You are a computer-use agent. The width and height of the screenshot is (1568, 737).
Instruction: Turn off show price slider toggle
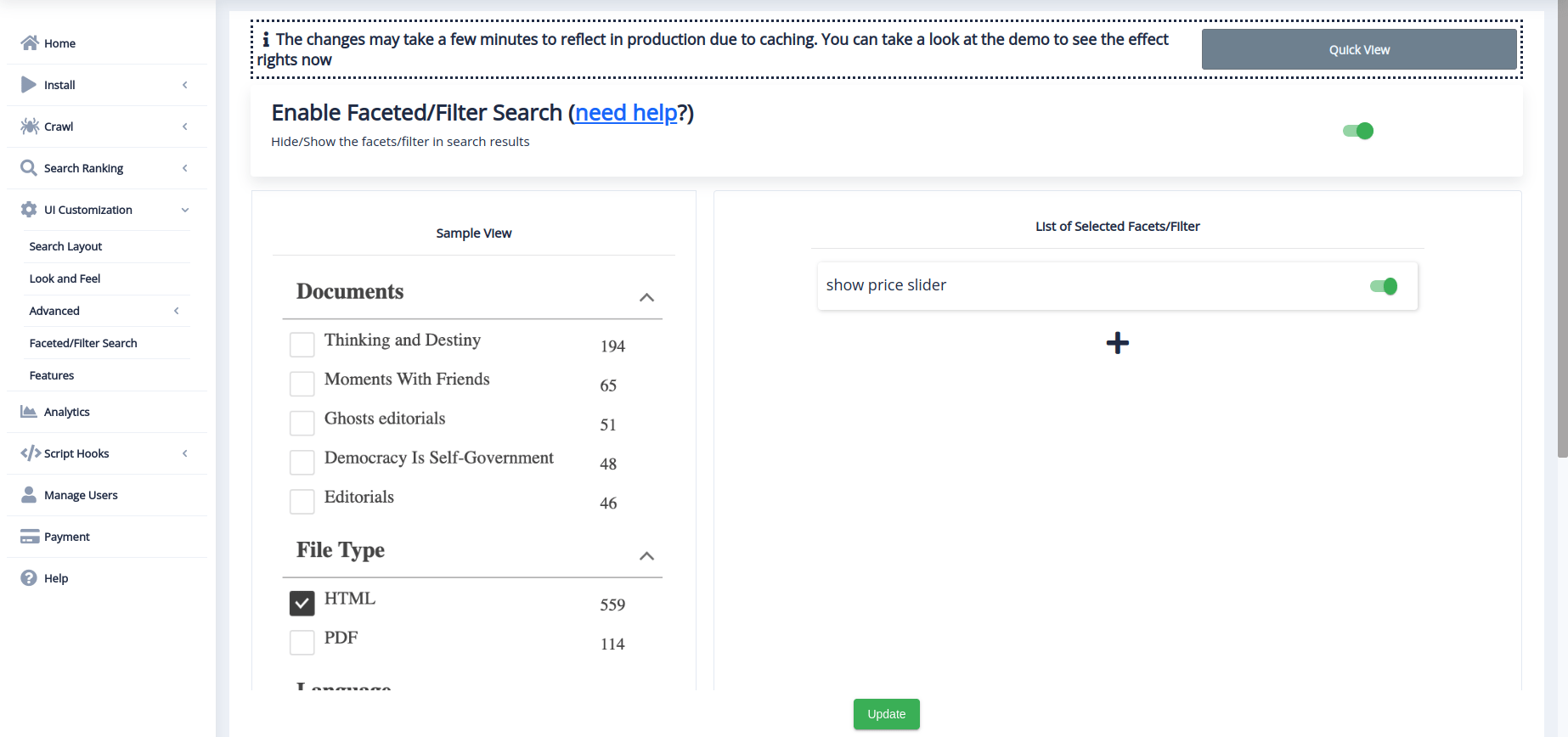coord(1383,287)
